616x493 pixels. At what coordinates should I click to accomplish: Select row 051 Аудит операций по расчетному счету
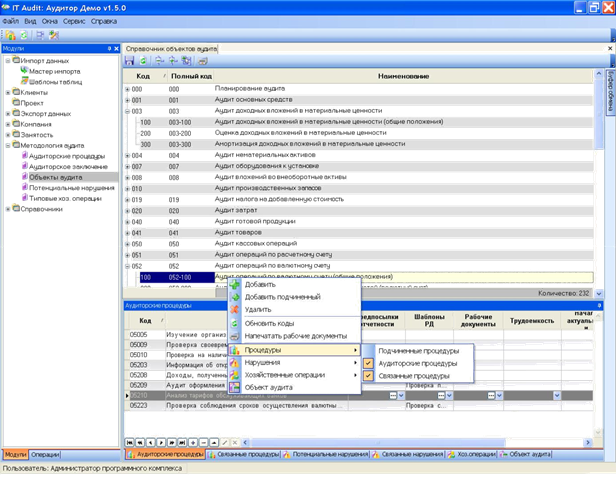358,255
